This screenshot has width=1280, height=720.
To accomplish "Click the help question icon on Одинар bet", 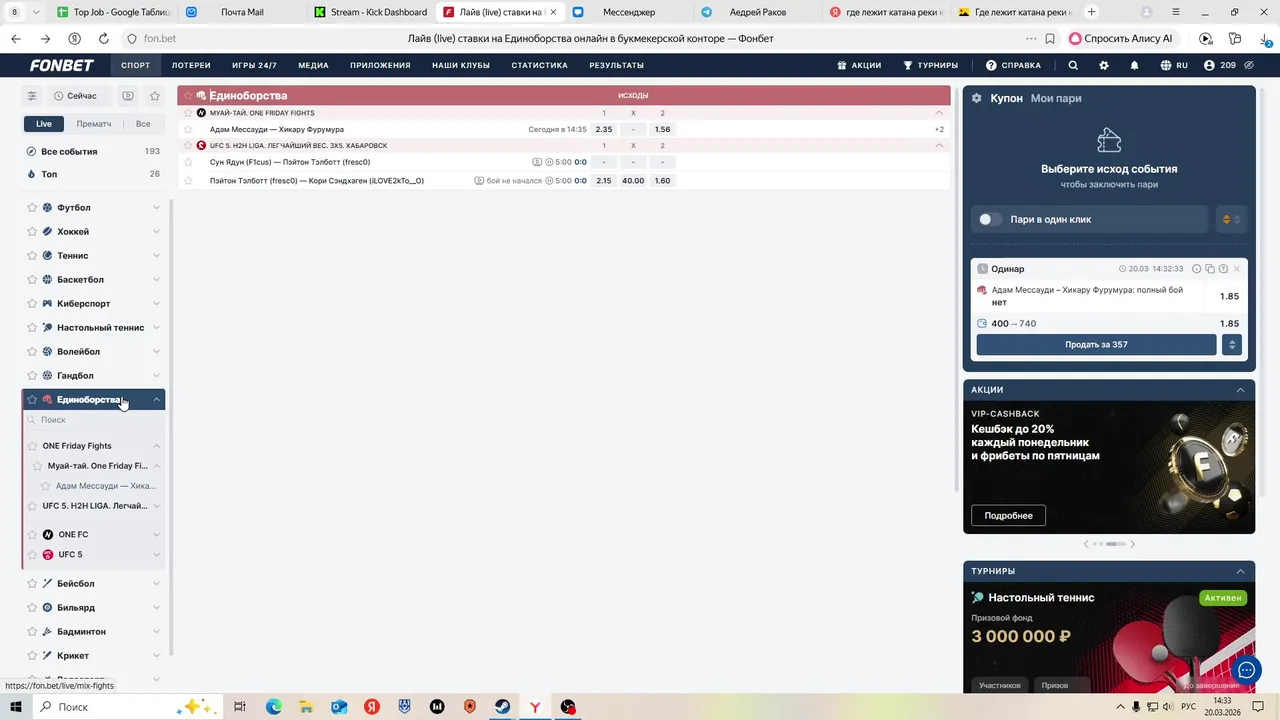I will click(1223, 269).
